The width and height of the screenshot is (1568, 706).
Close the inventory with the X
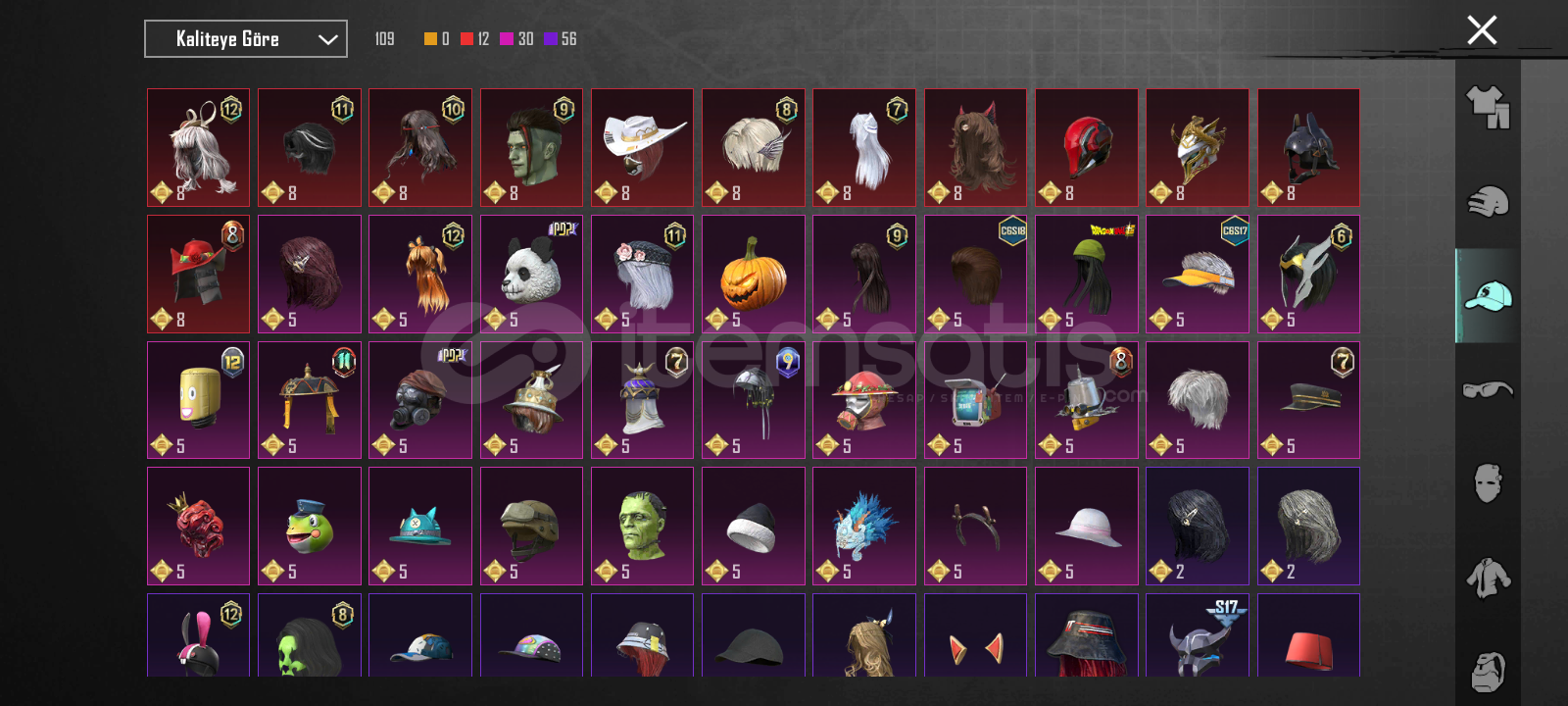click(1482, 30)
